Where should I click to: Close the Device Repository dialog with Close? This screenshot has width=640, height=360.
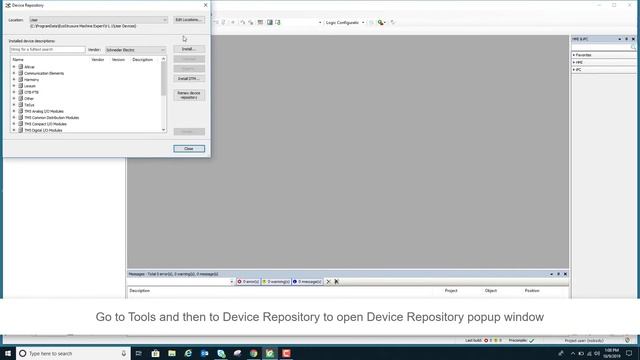pyautogui.click(x=189, y=149)
